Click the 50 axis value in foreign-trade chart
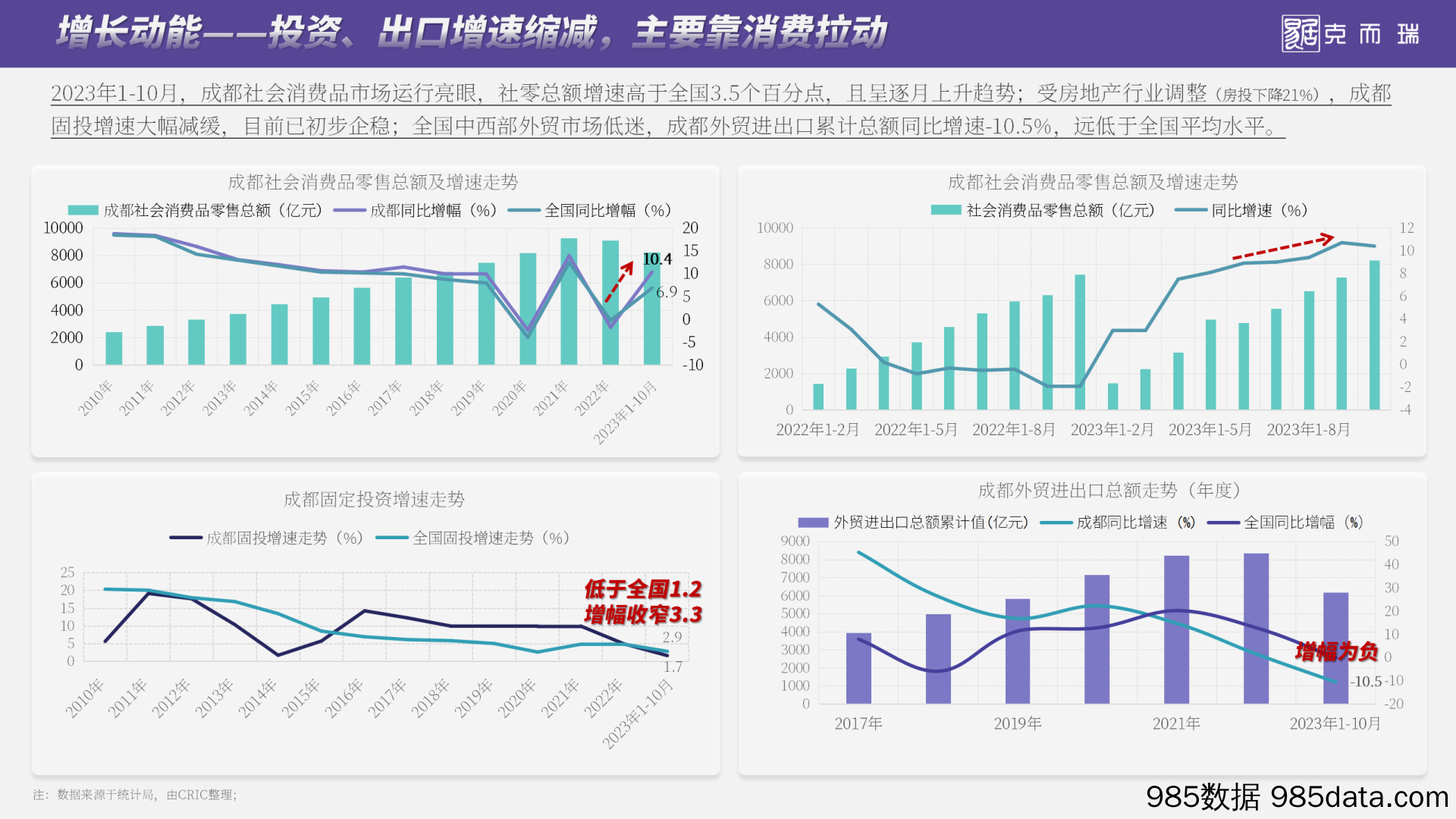 tap(1392, 541)
